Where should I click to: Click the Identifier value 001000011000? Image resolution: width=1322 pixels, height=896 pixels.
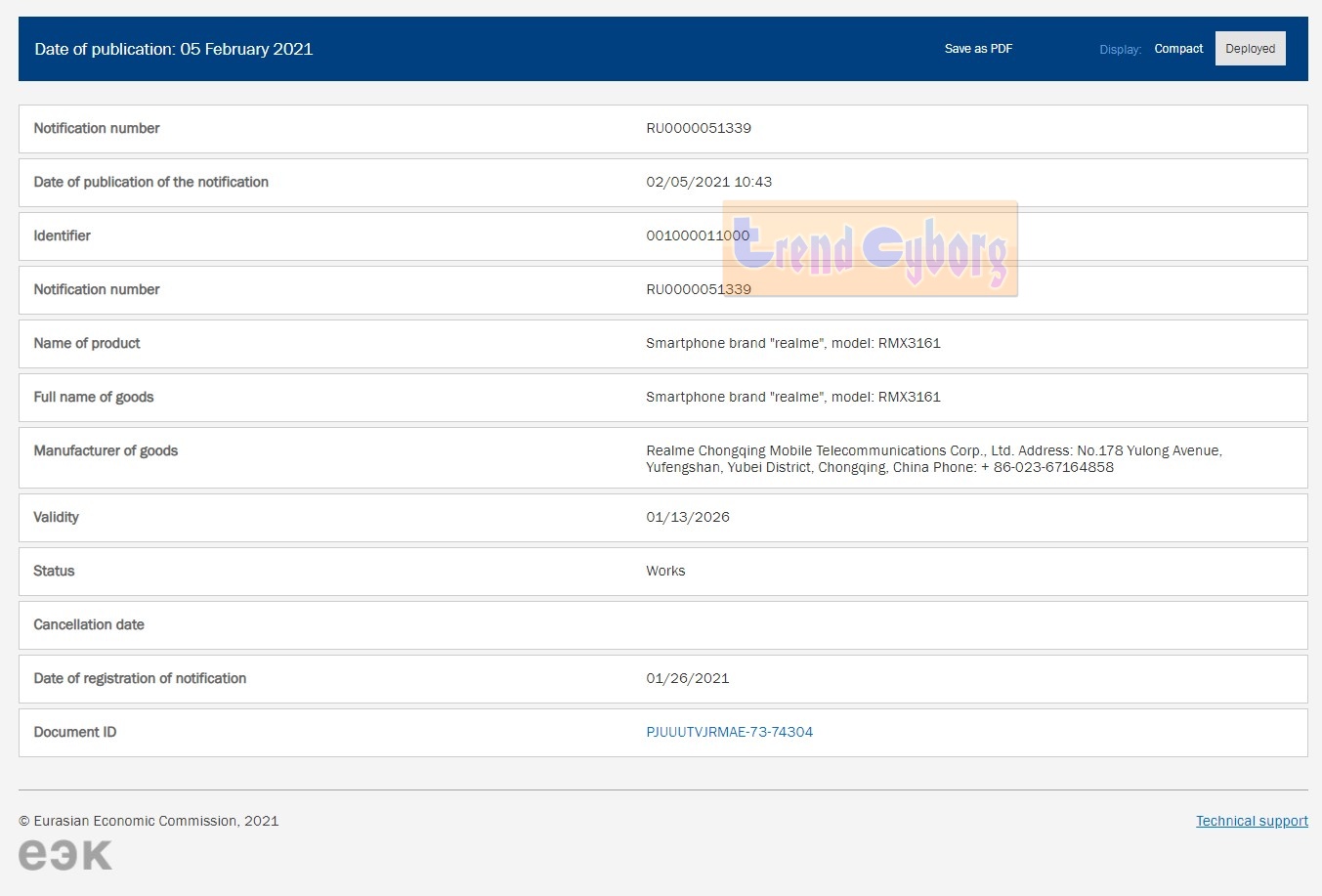tap(698, 235)
